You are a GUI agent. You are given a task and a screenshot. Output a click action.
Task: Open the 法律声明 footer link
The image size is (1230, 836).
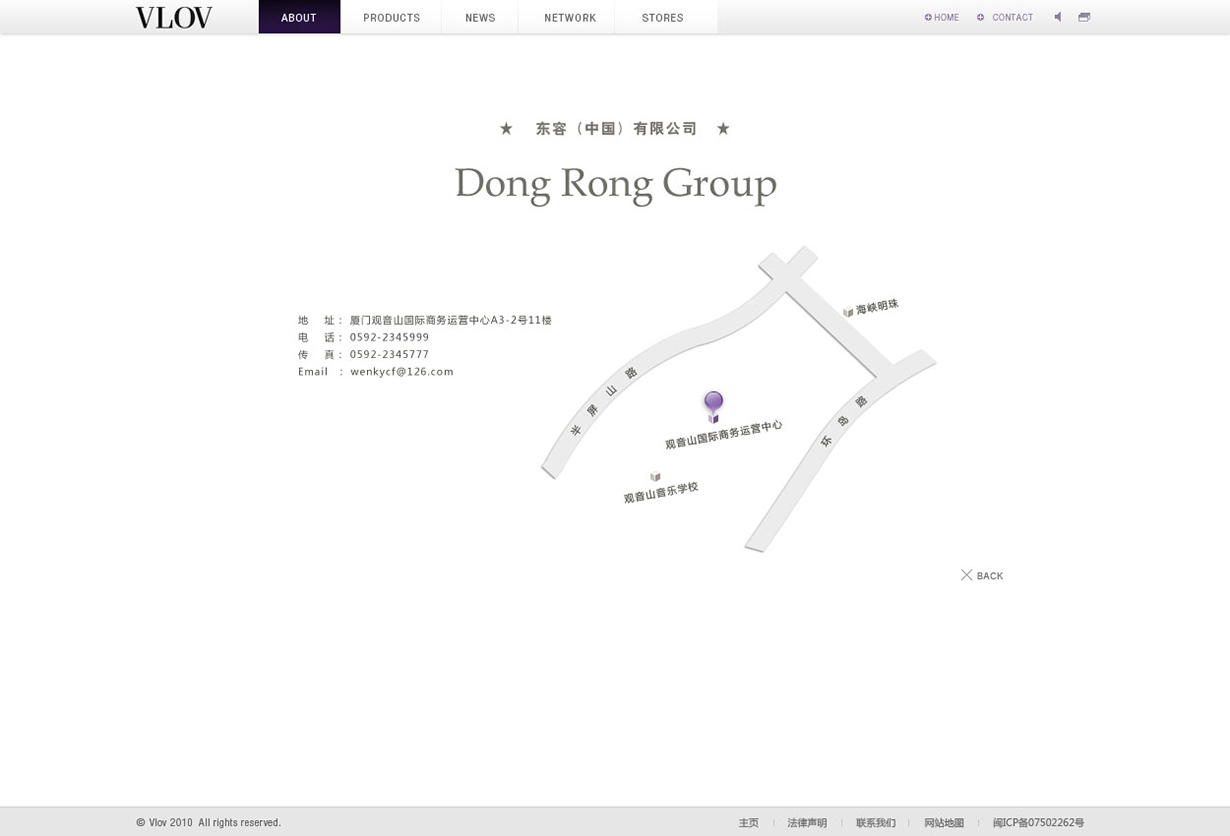tap(807, 823)
